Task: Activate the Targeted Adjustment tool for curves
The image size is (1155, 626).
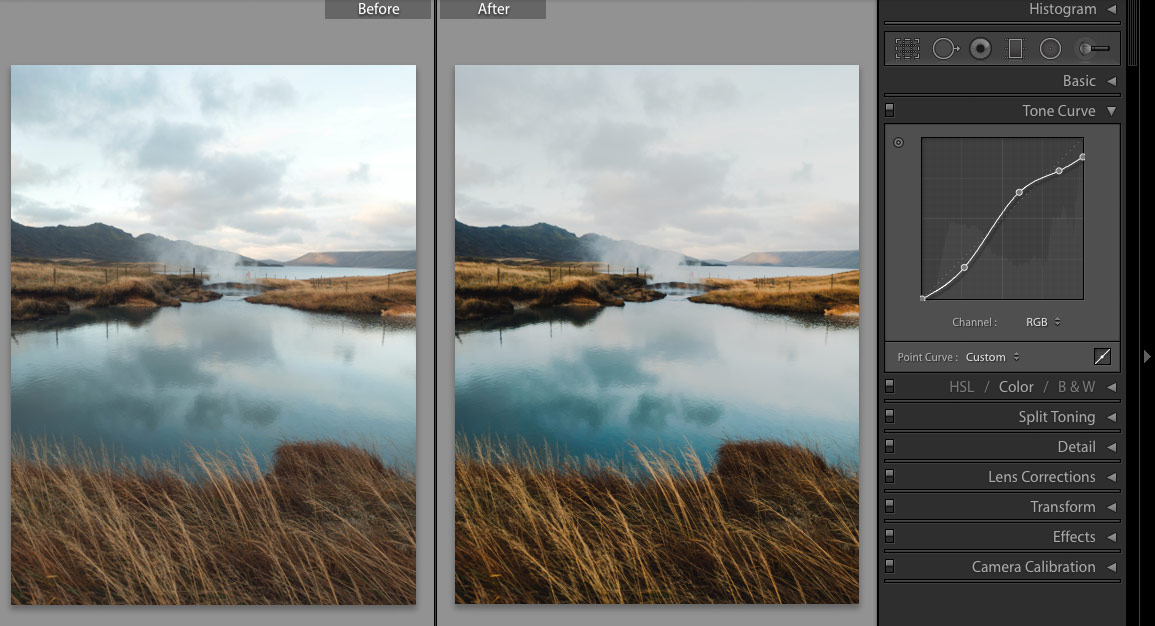Action: (898, 142)
